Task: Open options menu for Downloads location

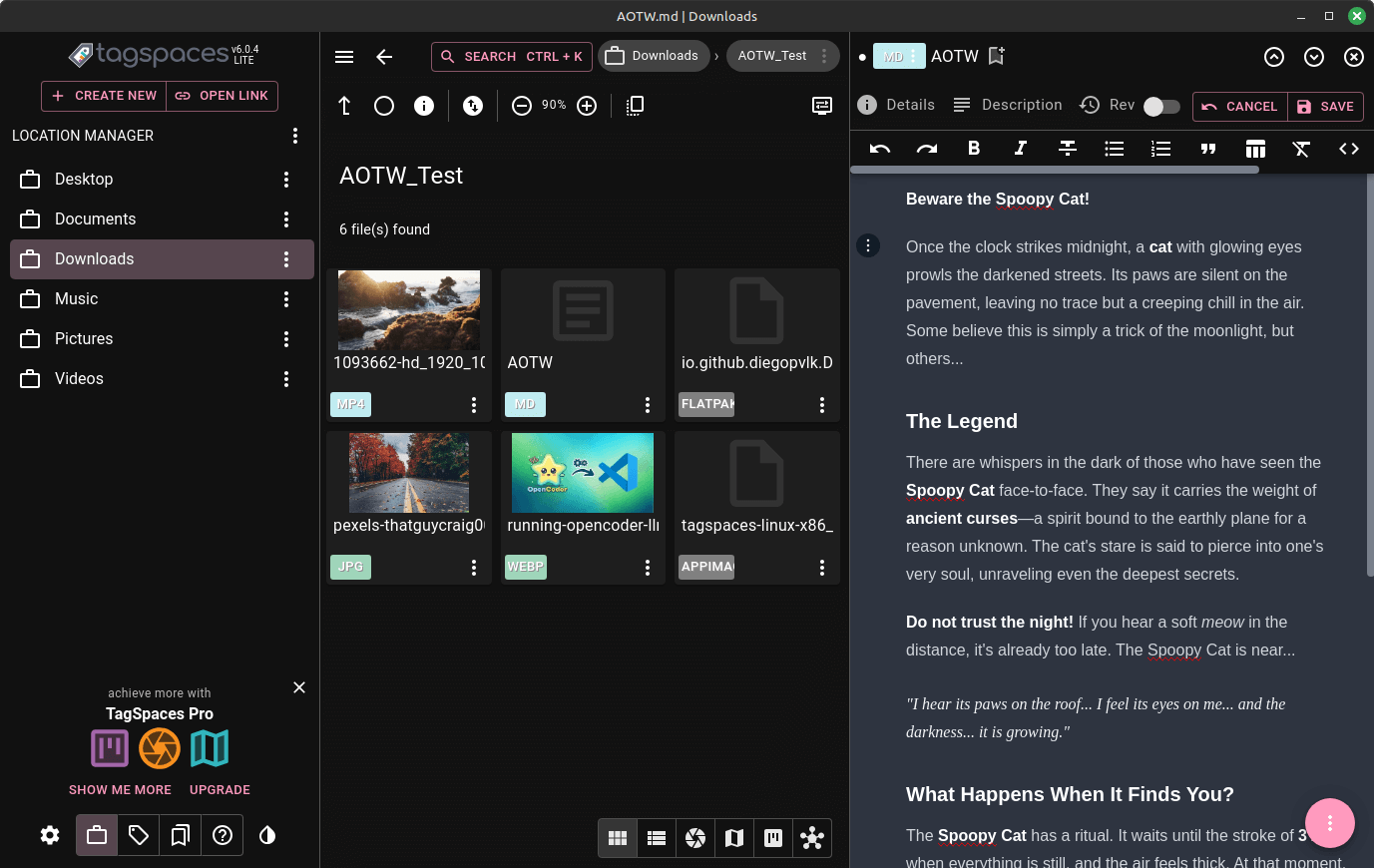Action: point(286,259)
